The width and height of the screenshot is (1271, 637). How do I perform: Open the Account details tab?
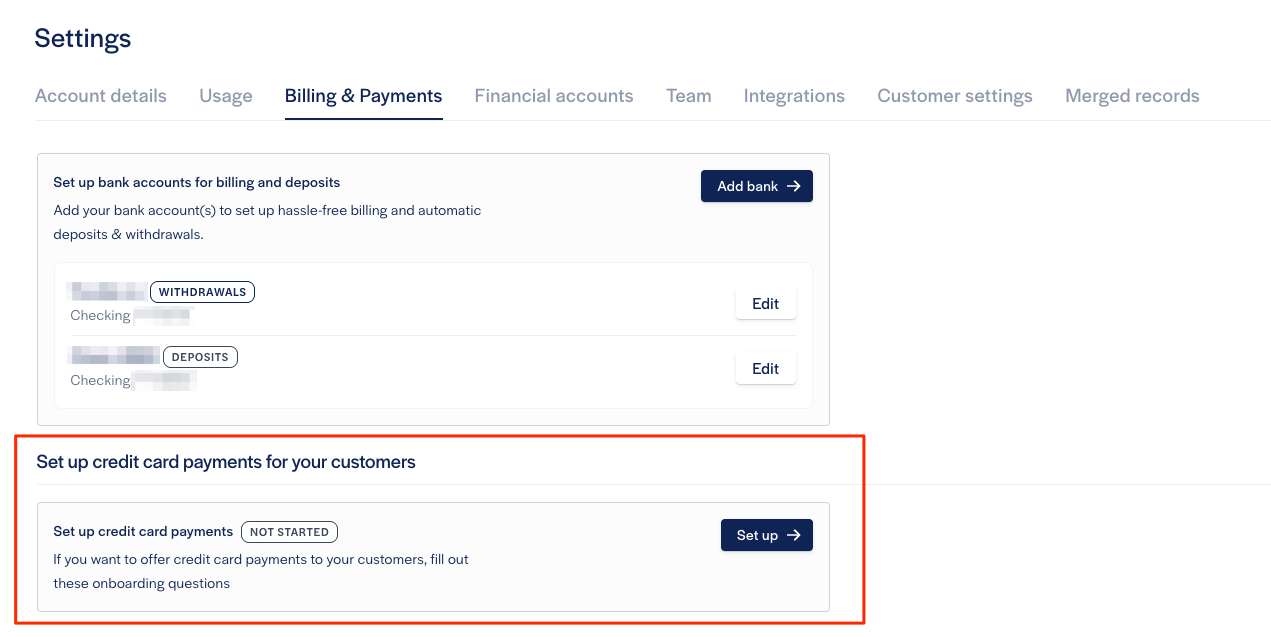coord(101,96)
